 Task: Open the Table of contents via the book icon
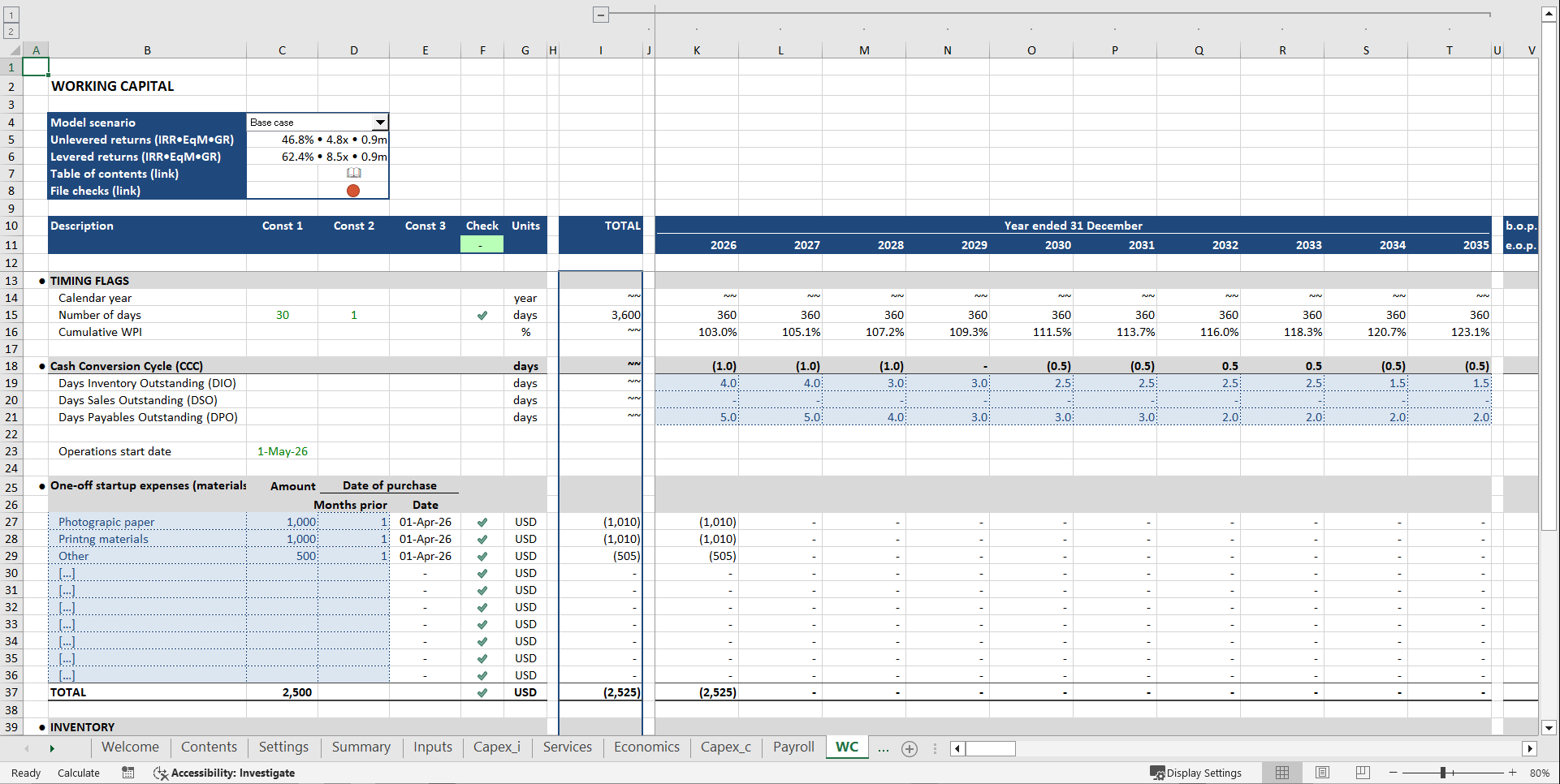[x=354, y=173]
